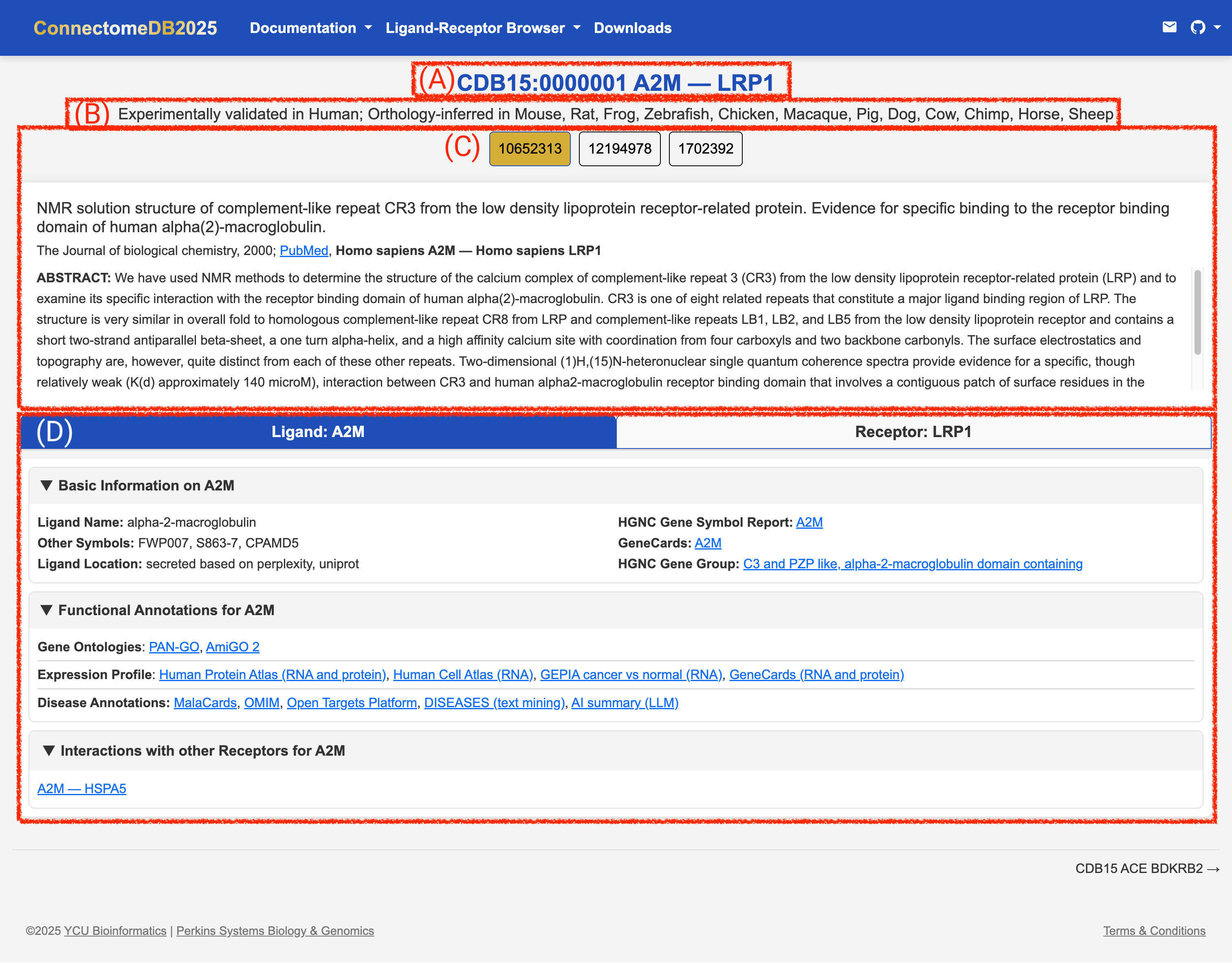Show reference 12194978 abstract
The height and width of the screenshot is (963, 1232).
[x=619, y=149]
